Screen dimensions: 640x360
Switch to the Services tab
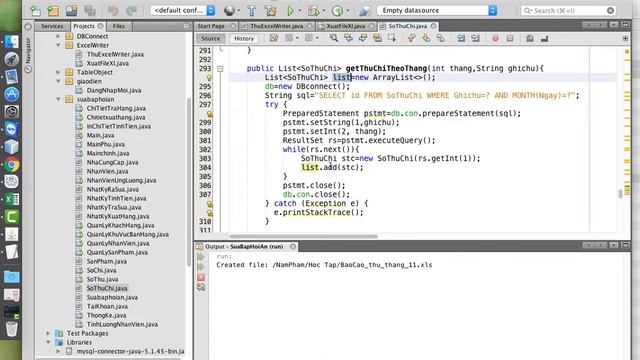pyautogui.click(x=52, y=26)
